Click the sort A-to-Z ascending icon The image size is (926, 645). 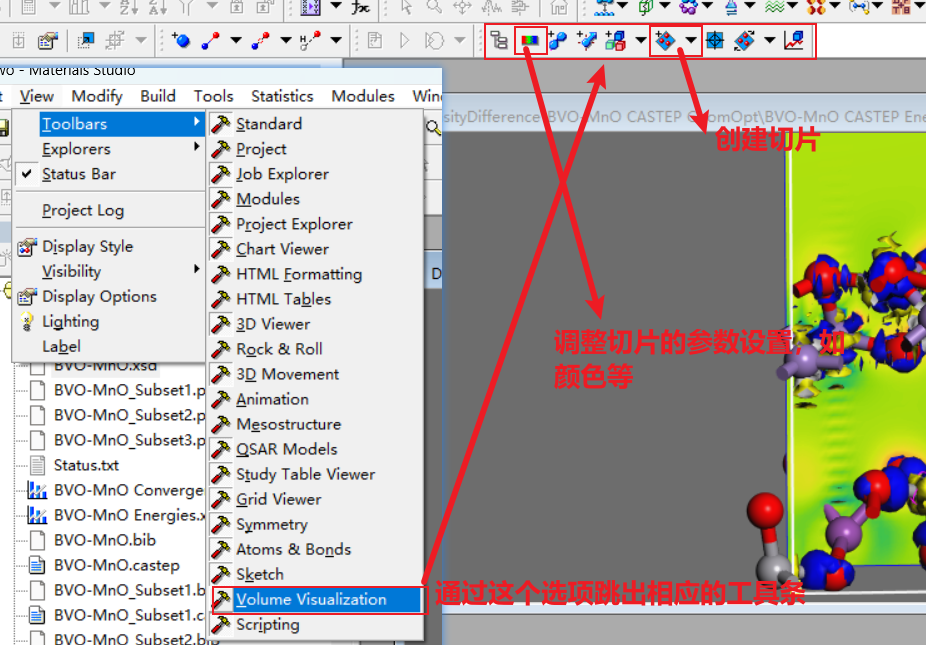pyautogui.click(x=128, y=7)
